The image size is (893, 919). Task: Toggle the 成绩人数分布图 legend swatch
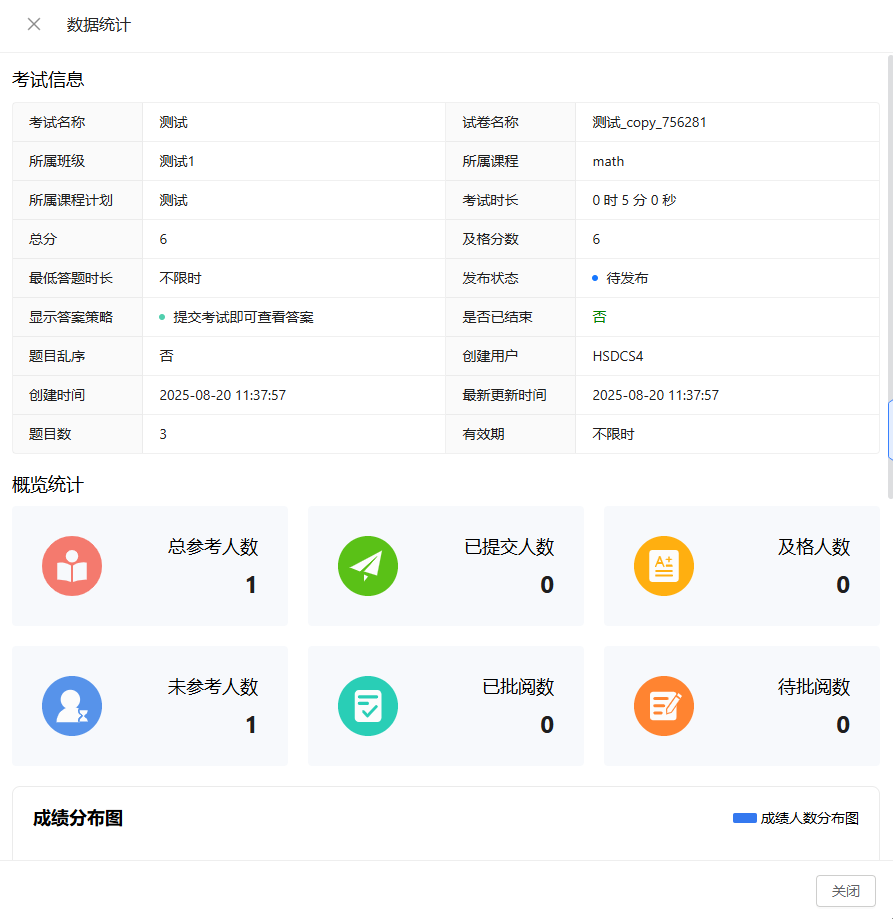[744, 818]
